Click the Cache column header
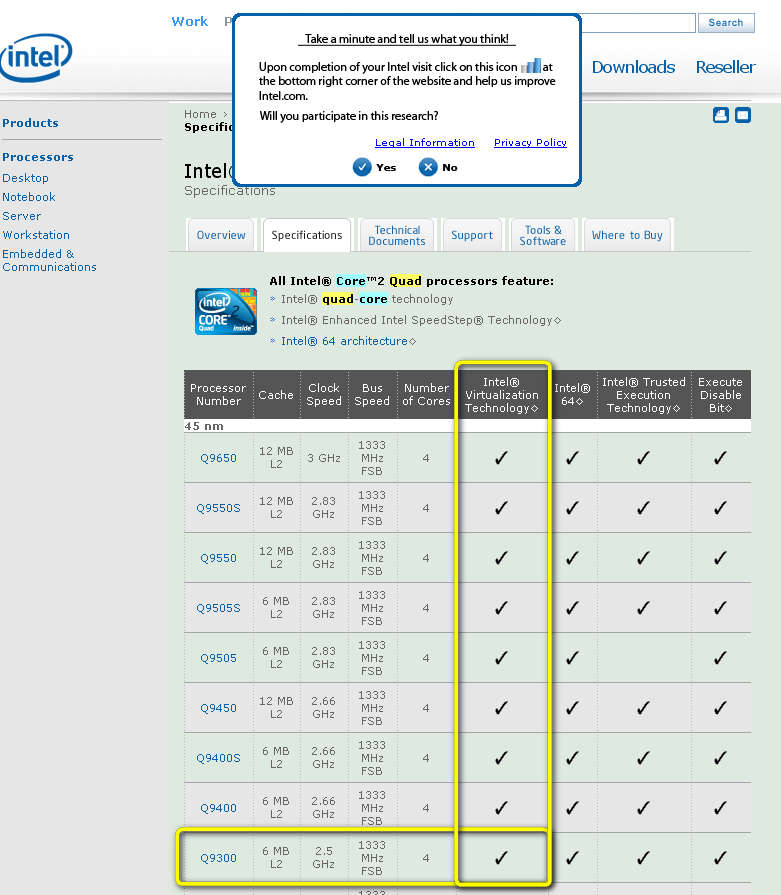The height and width of the screenshot is (895, 781). click(276, 395)
